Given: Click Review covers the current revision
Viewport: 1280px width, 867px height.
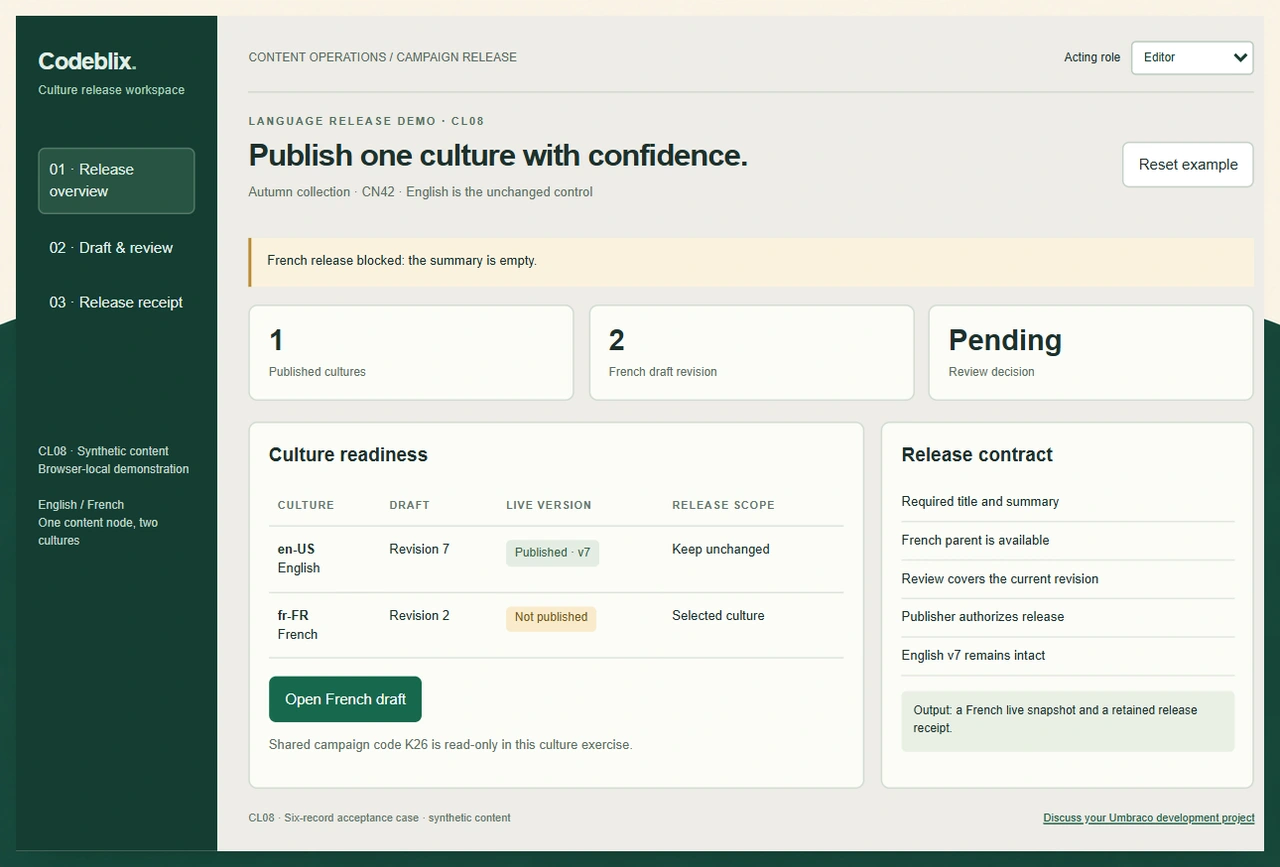Looking at the screenshot, I should tap(1068, 579).
